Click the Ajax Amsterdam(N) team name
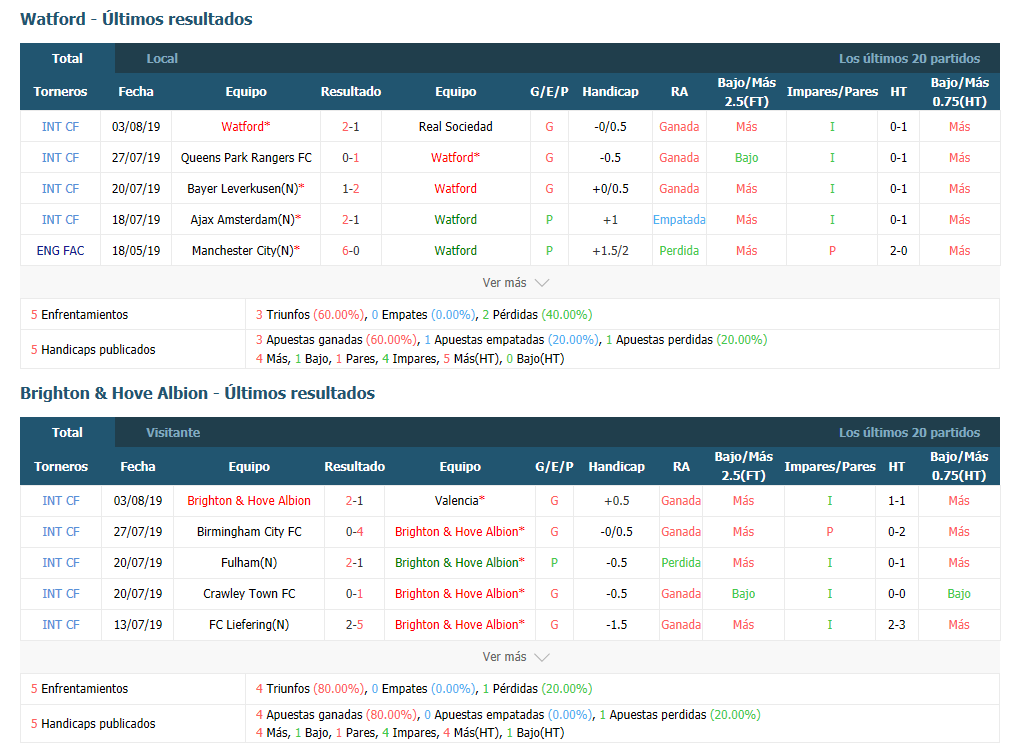This screenshot has height=750, width=1011. point(243,220)
